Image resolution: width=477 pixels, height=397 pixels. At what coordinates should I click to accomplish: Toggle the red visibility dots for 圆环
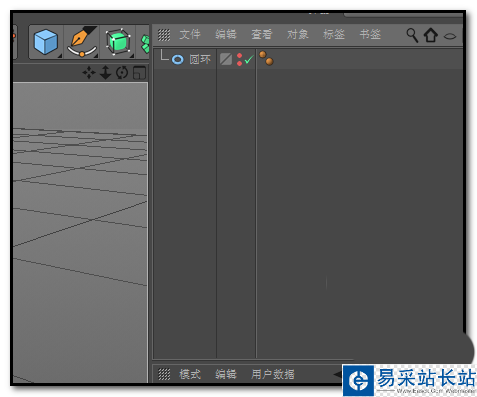pos(239,59)
